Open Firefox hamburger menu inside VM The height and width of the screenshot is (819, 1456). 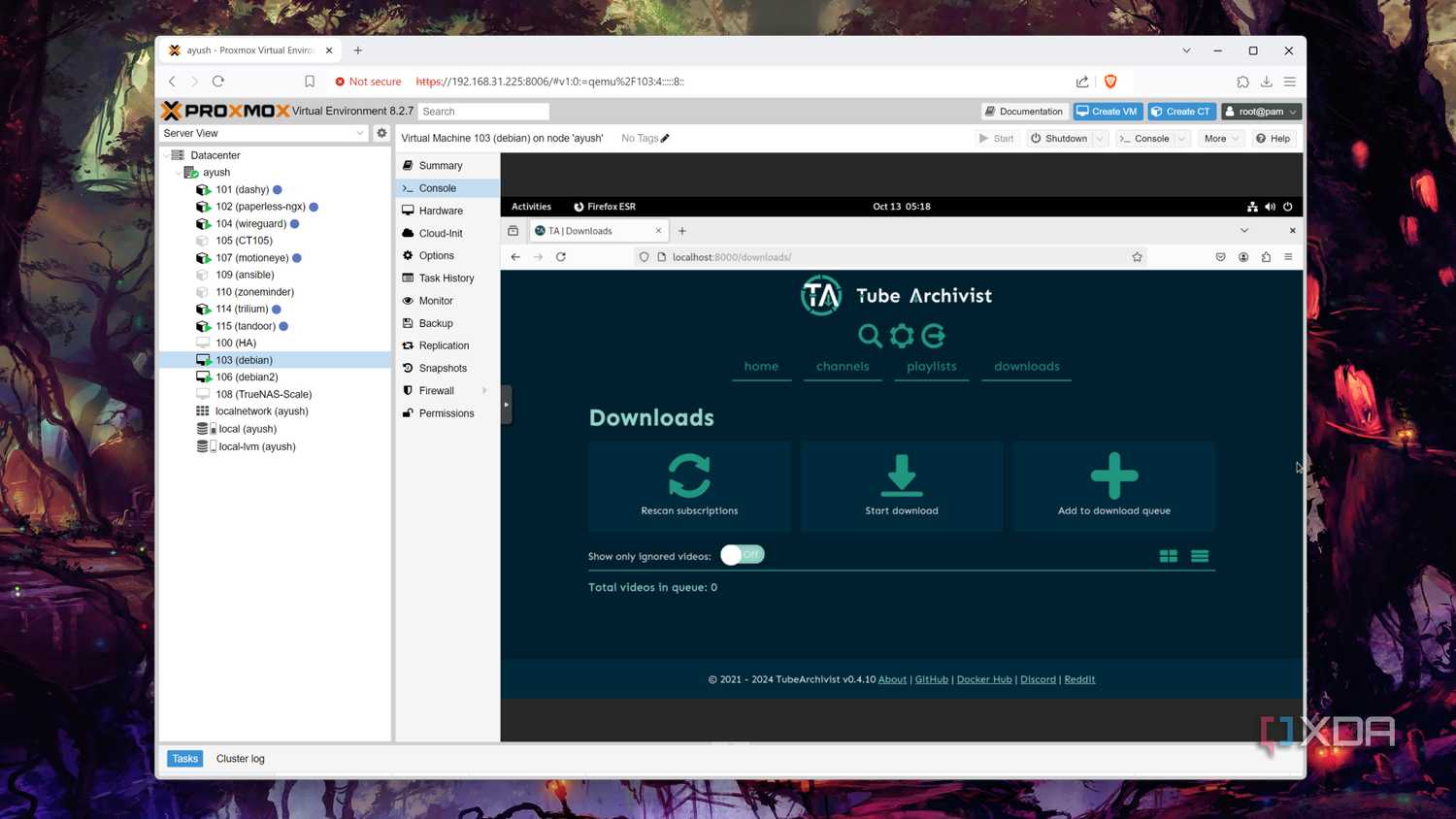[1288, 257]
